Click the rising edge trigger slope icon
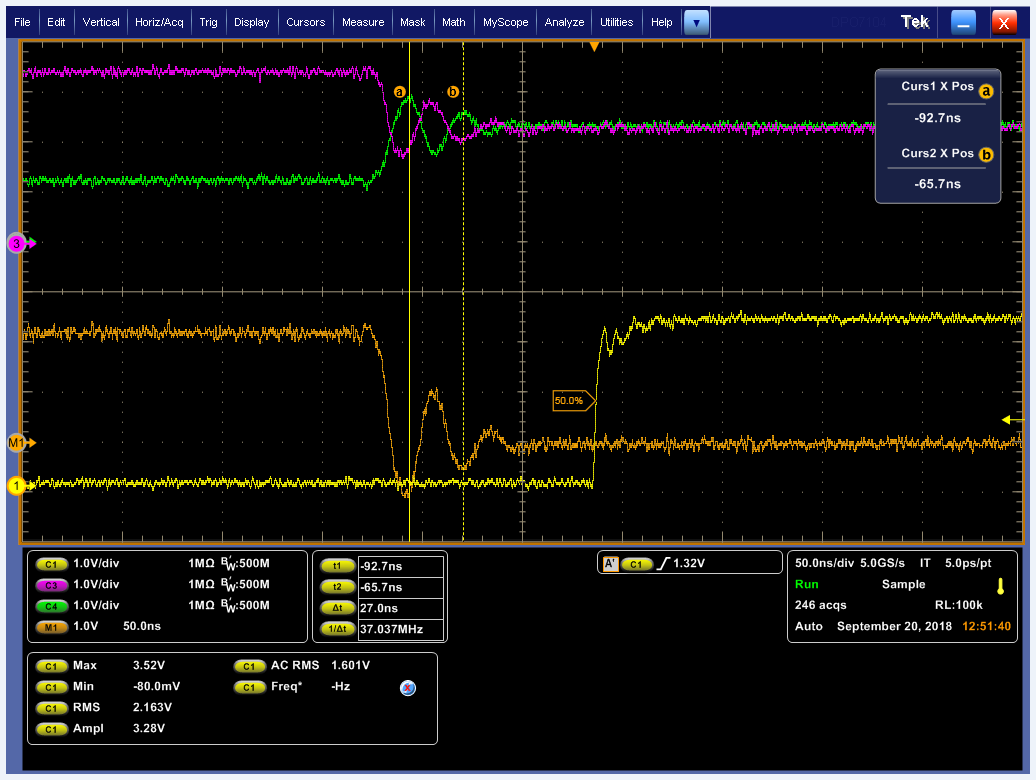This screenshot has width=1036, height=780. [x=663, y=563]
